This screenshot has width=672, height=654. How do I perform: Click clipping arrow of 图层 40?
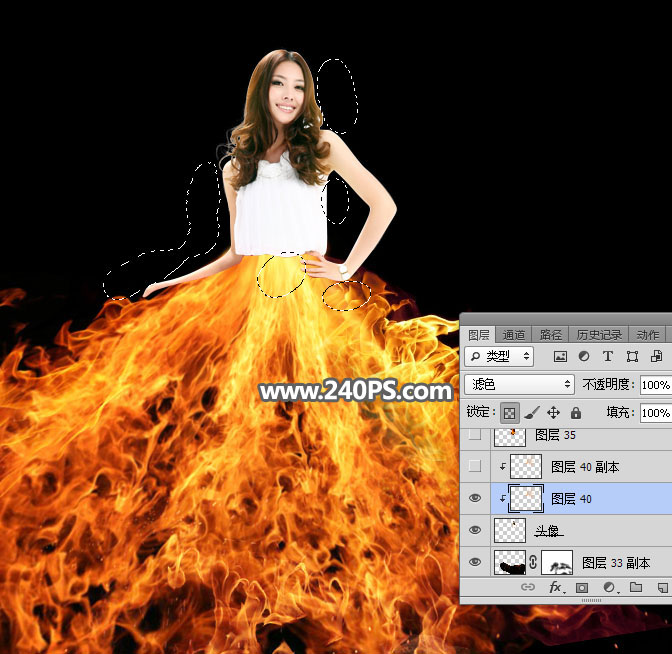pyautogui.click(x=503, y=499)
